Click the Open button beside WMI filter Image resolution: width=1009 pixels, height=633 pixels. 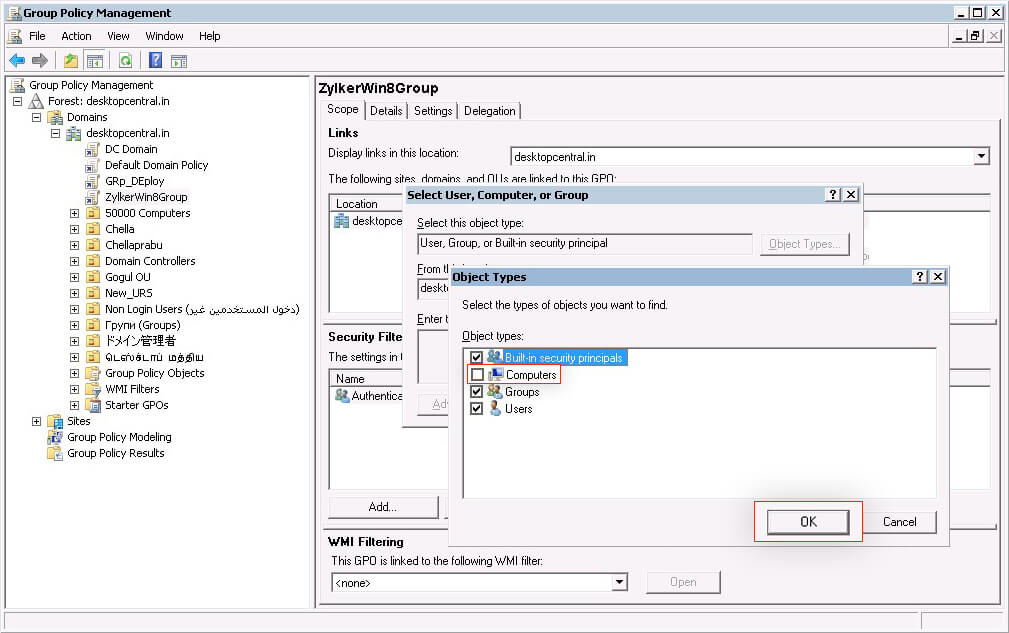tap(683, 582)
